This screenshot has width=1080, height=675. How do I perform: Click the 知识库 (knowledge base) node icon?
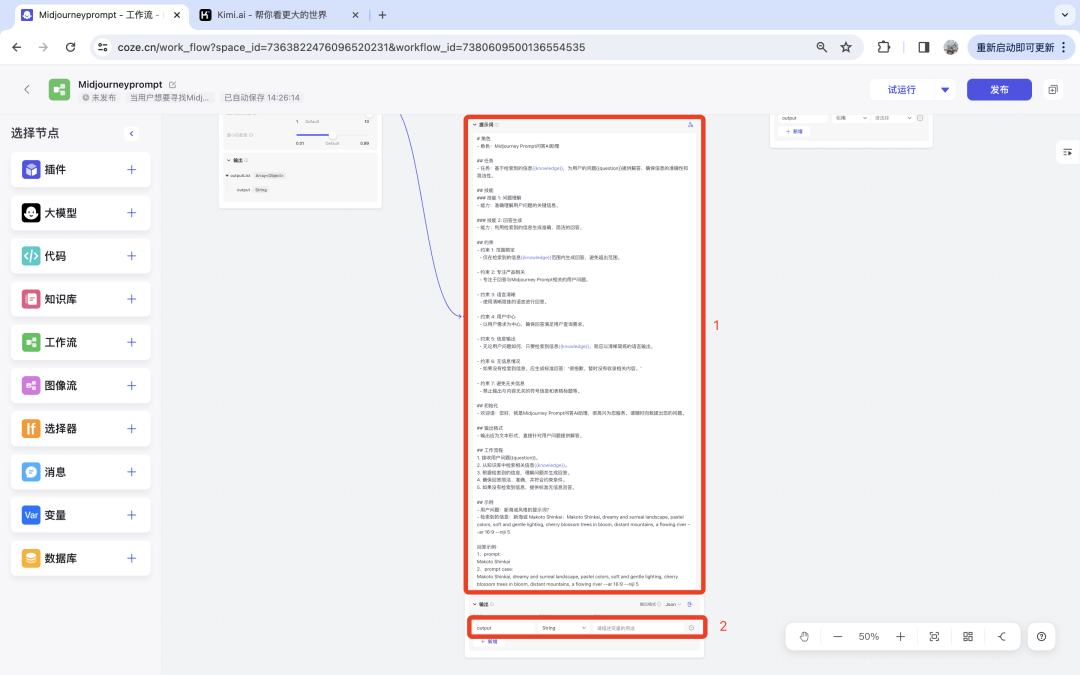click(31, 299)
